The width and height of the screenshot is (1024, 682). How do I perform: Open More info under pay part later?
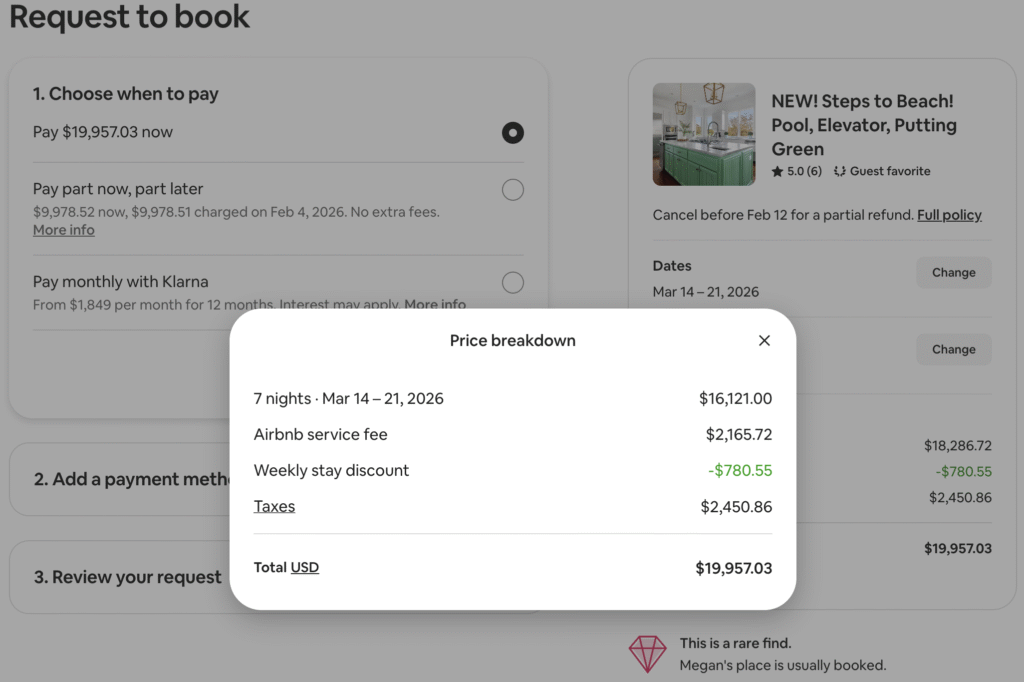click(x=63, y=229)
